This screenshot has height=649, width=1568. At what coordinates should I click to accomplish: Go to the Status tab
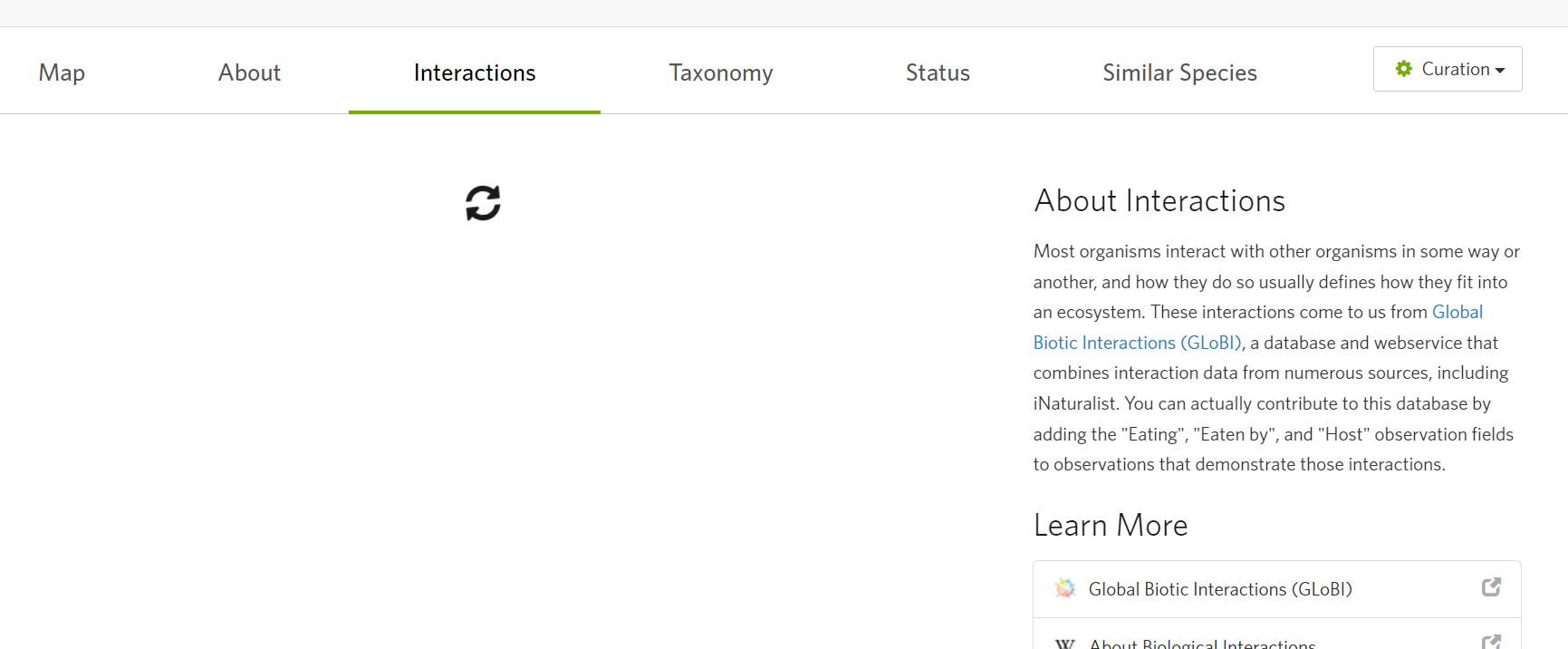938,73
